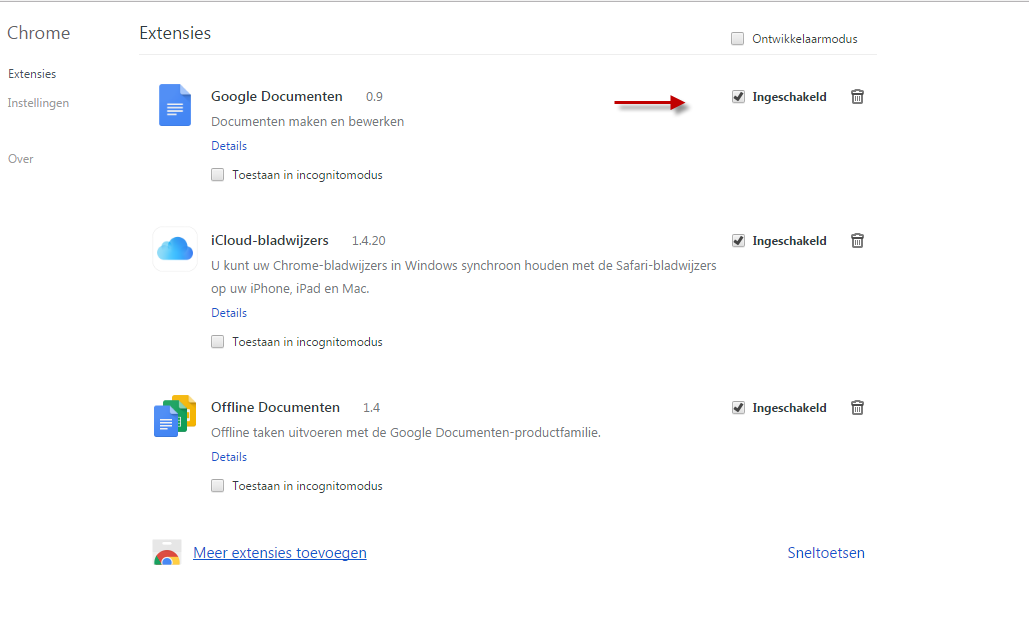Viewport: 1029px width, 618px height.
Task: Disable iCloud-bladwijzers via Ingeschakeld checkbox
Action: [x=738, y=241]
